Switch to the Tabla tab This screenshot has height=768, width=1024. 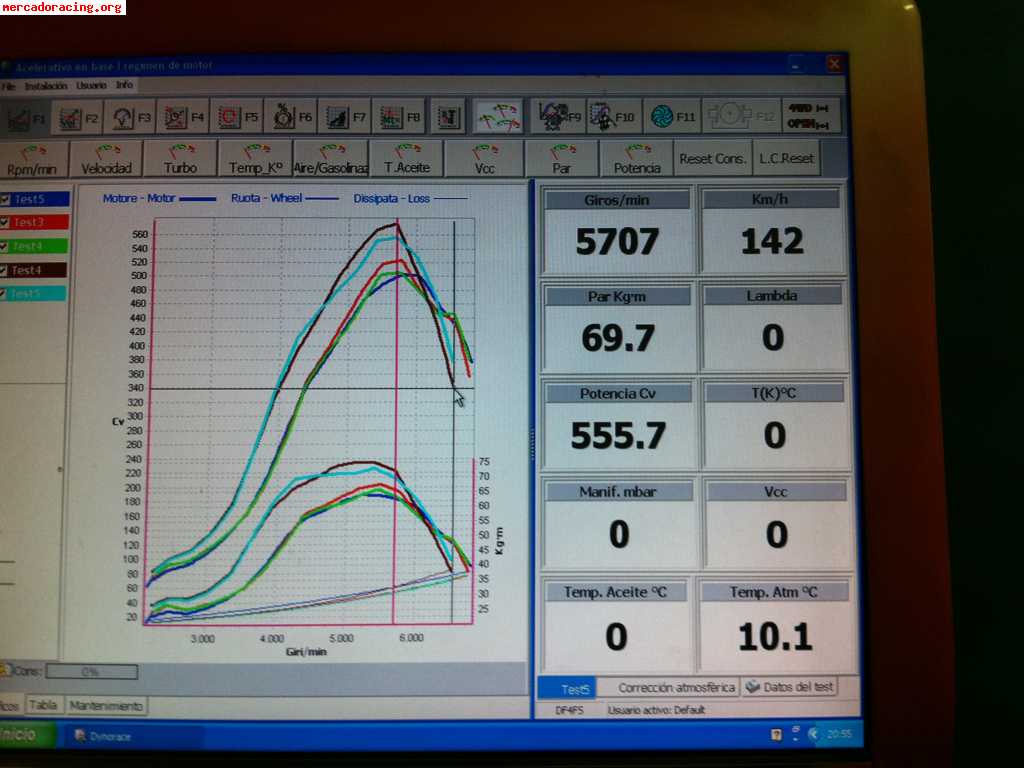pos(43,705)
